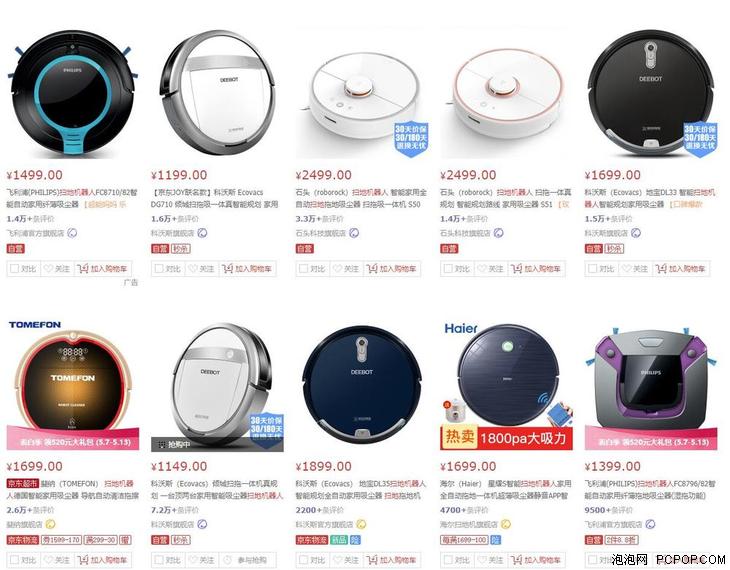Open the black DEEBOT DL33 product image

click(650, 93)
